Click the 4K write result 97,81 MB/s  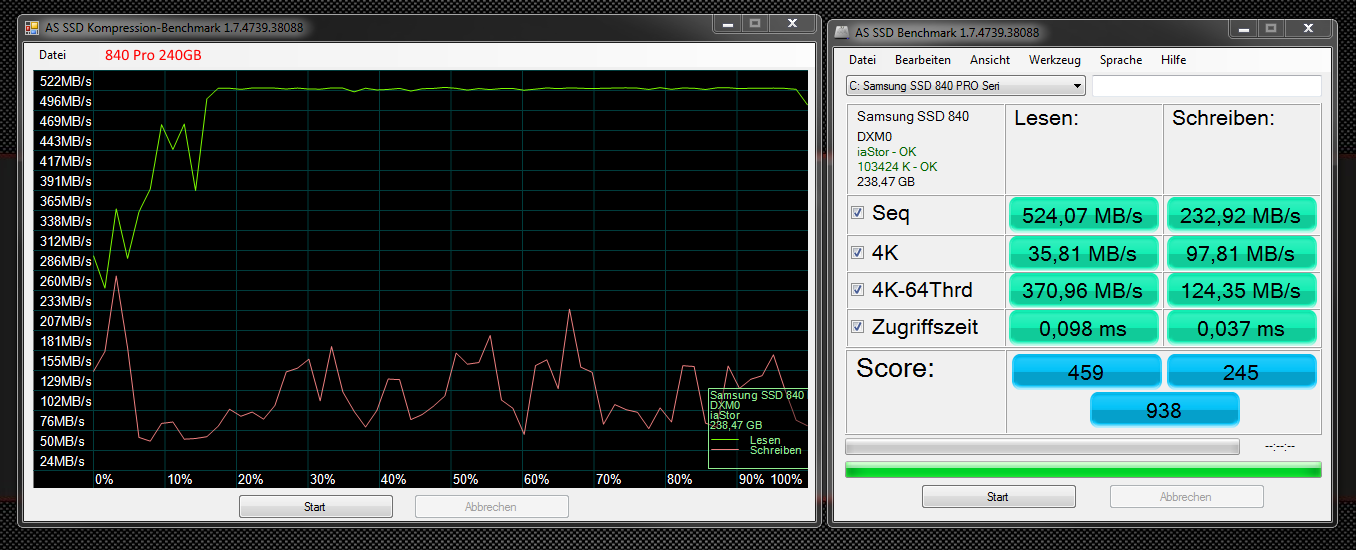tap(1241, 253)
